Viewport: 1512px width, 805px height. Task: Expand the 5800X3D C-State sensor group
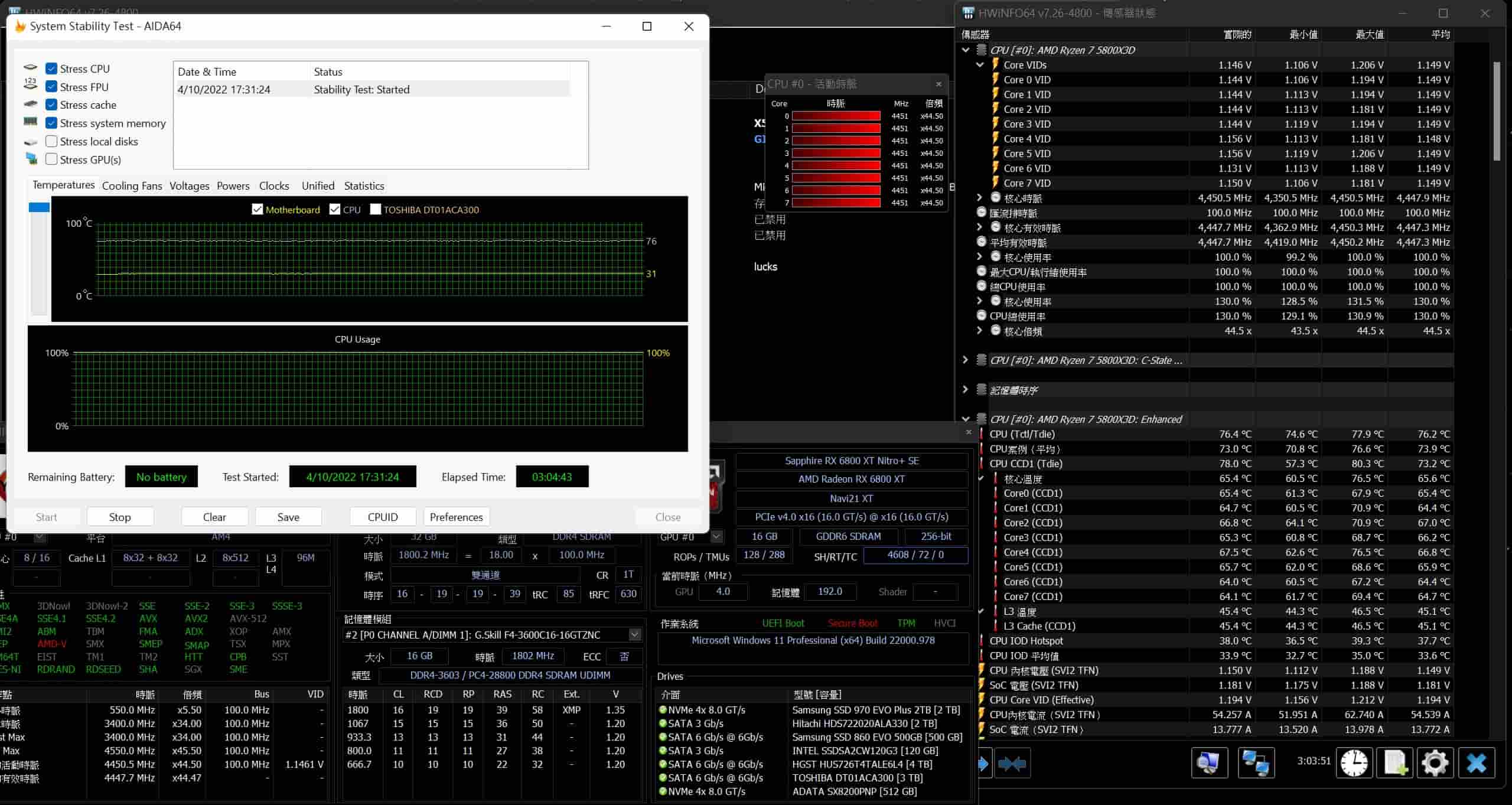pyautogui.click(x=966, y=360)
